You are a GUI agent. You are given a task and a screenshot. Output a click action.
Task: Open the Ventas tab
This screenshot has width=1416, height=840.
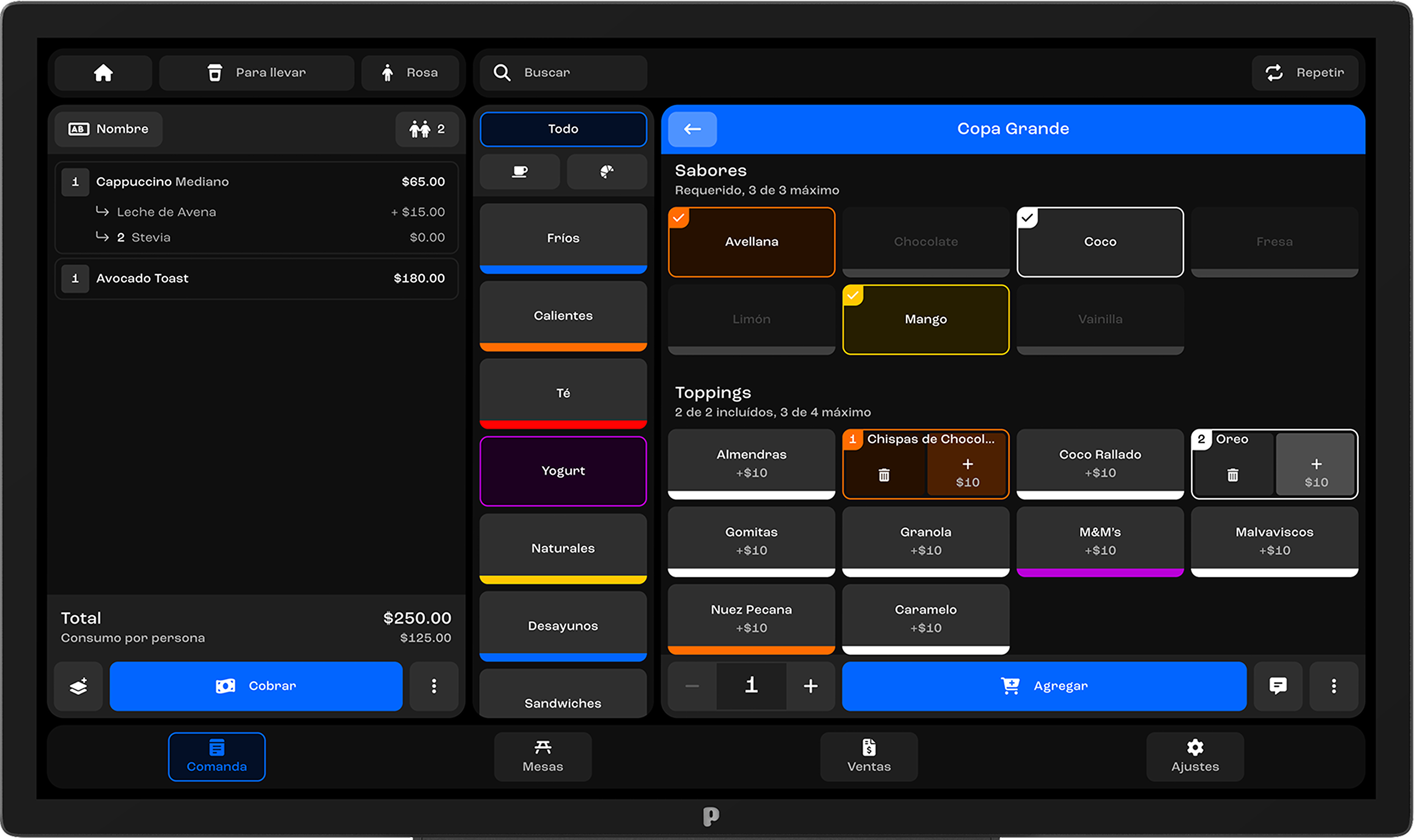[x=868, y=756]
